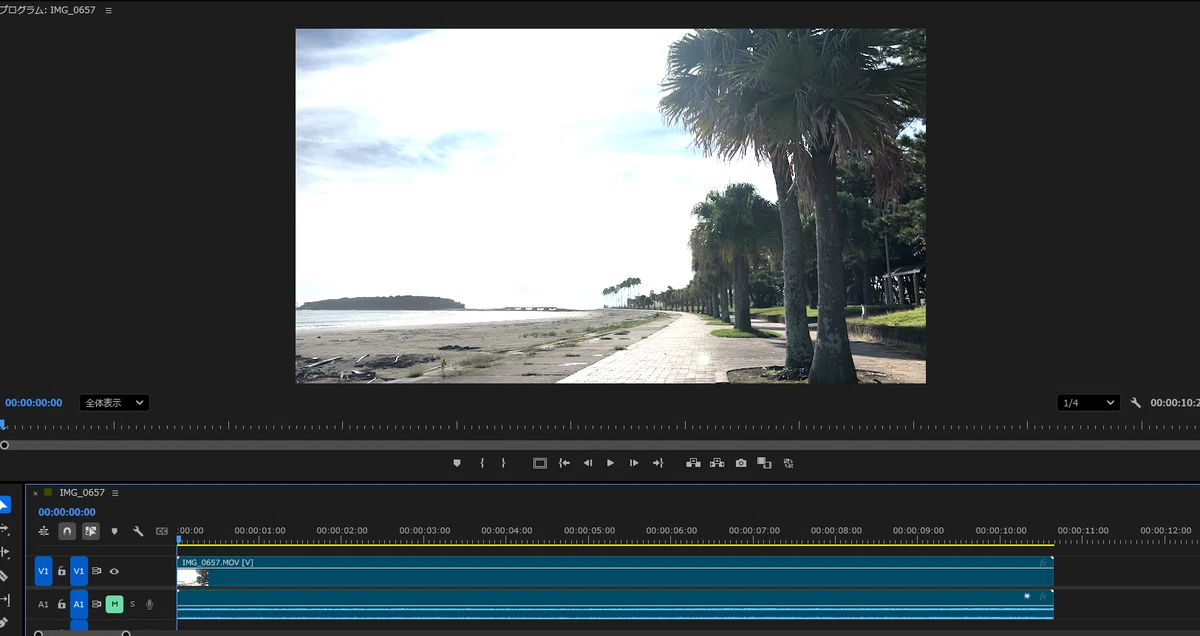
Task: Select IMG_0657.MOV video clip on V1
Action: [615, 571]
